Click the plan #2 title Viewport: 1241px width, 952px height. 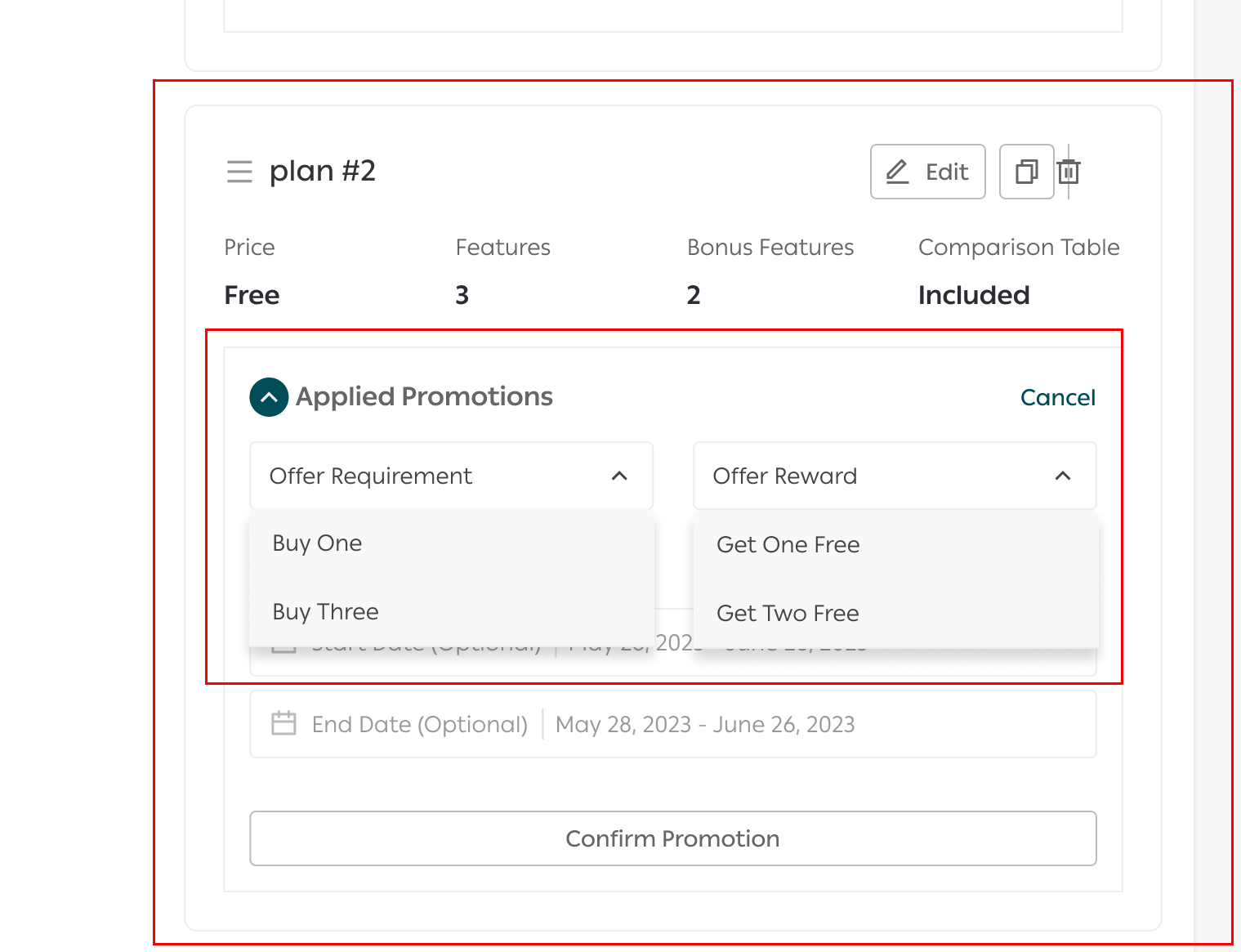pyautogui.click(x=323, y=171)
